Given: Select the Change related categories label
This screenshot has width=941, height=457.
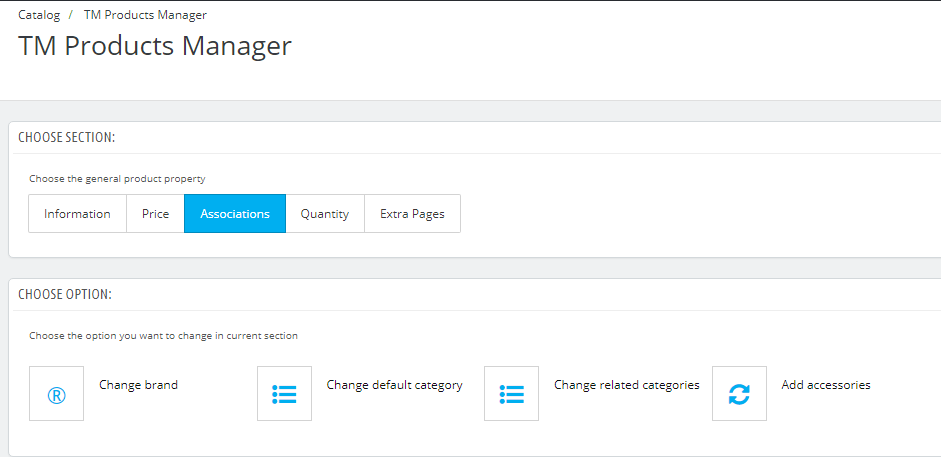Looking at the screenshot, I should tap(627, 385).
